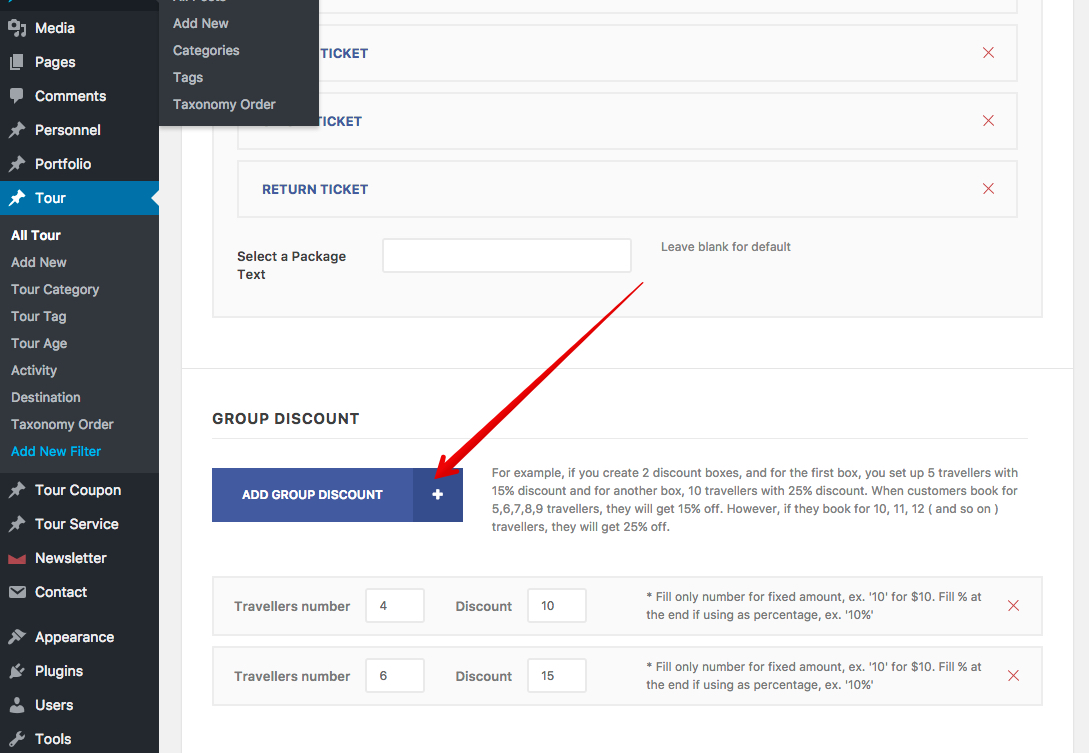Remove the Return Ticket package row
The width and height of the screenshot is (1089, 753).
(988, 189)
